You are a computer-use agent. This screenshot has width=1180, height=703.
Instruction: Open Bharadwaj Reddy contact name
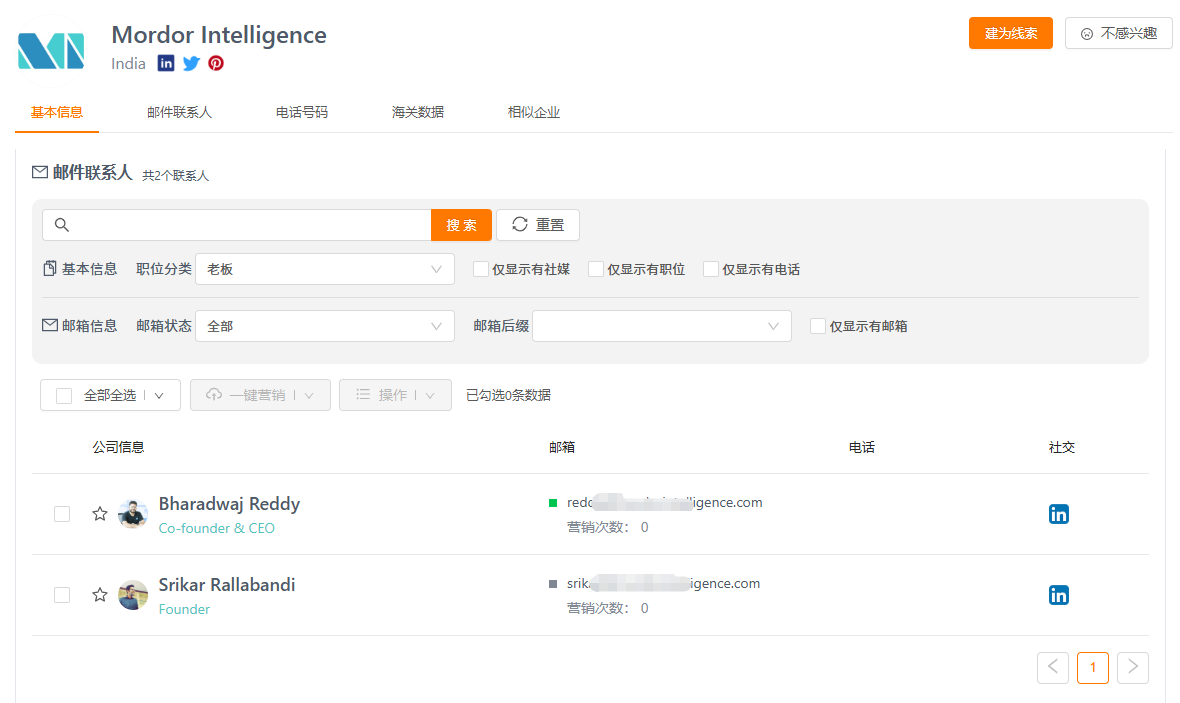tap(230, 504)
